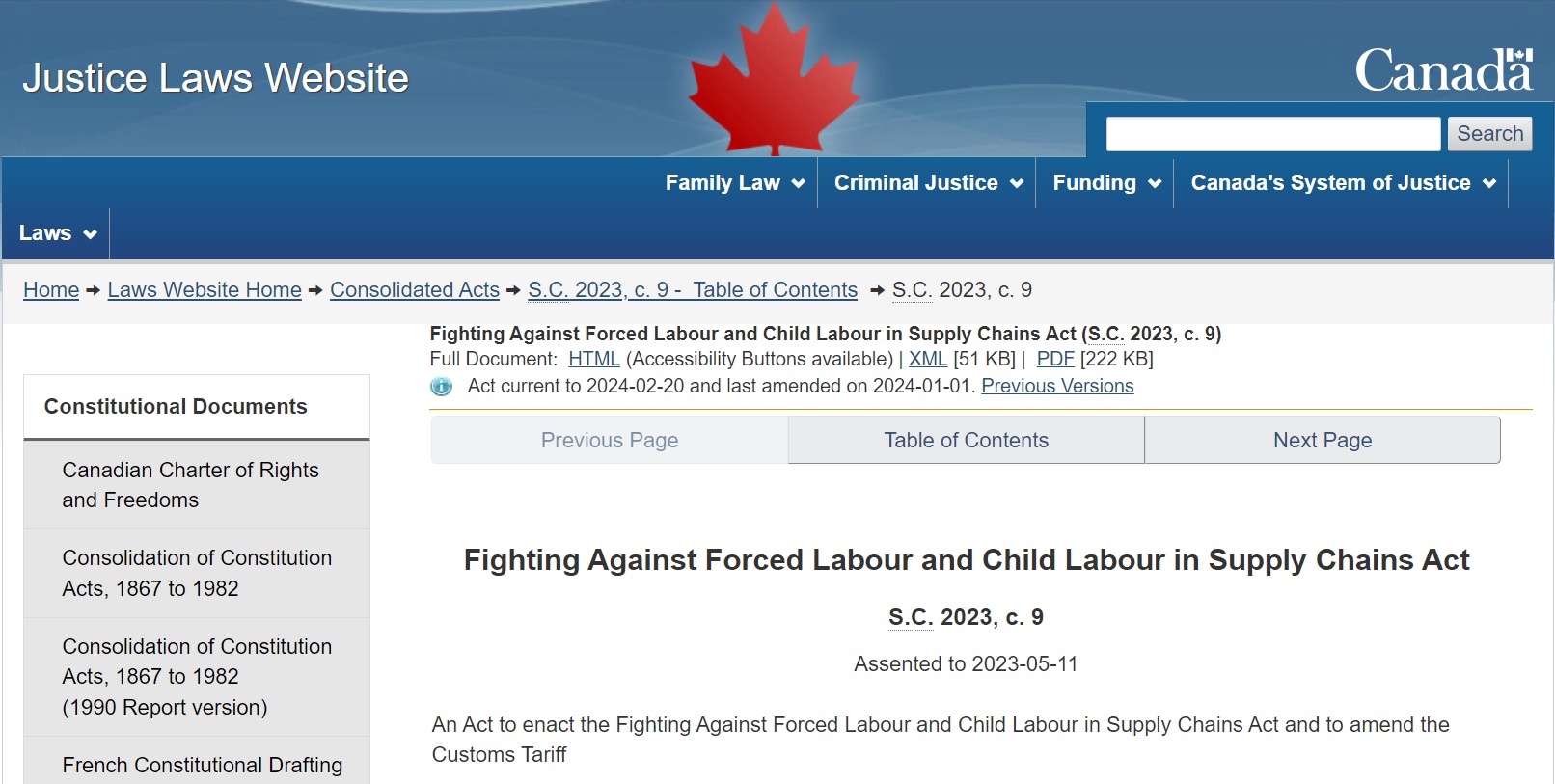Click the Canada wordmark logo
This screenshot has width=1555, height=784.
coord(1443,70)
